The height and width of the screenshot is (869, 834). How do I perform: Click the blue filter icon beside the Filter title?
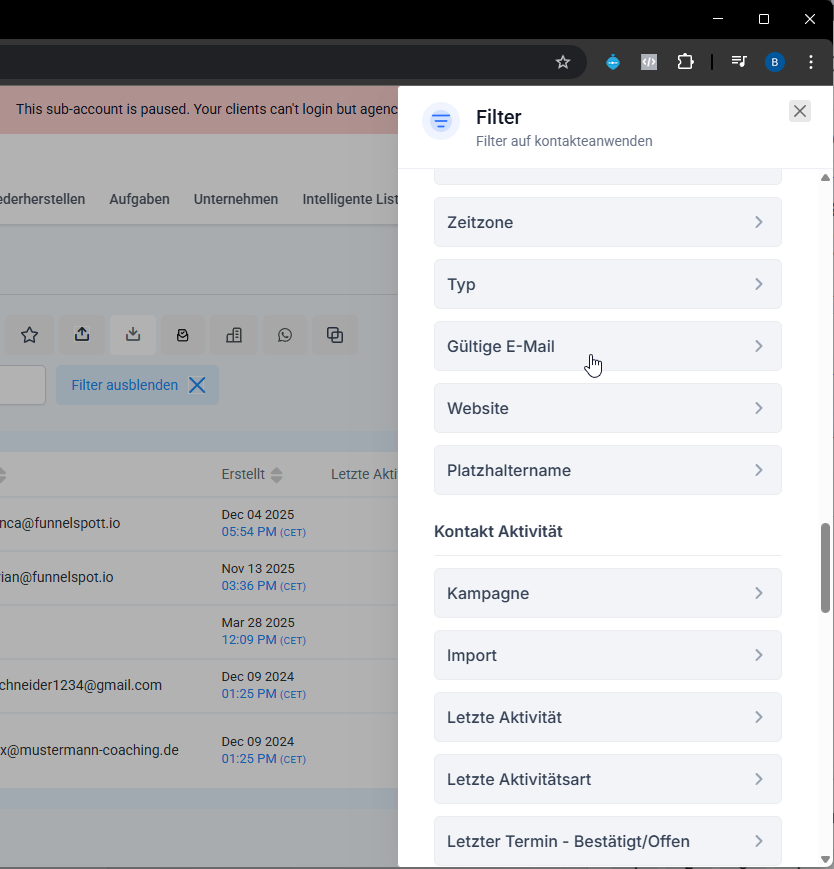coord(441,120)
